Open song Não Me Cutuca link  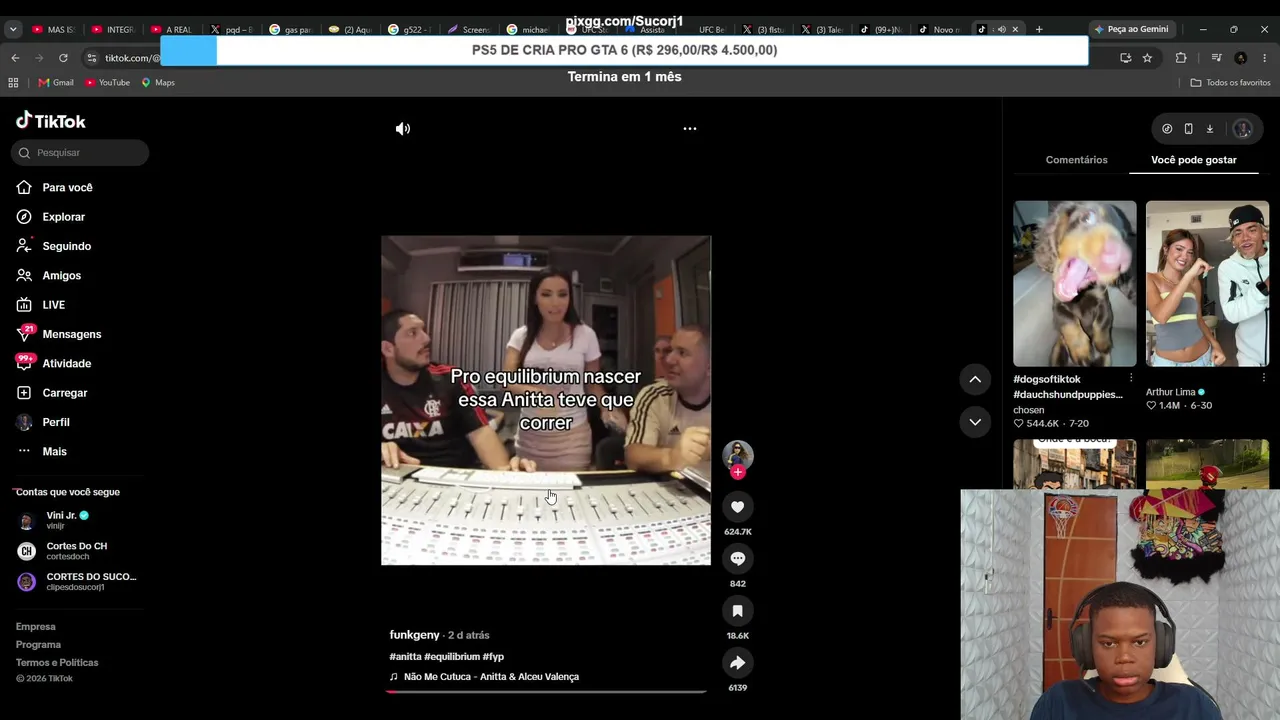click(485, 677)
